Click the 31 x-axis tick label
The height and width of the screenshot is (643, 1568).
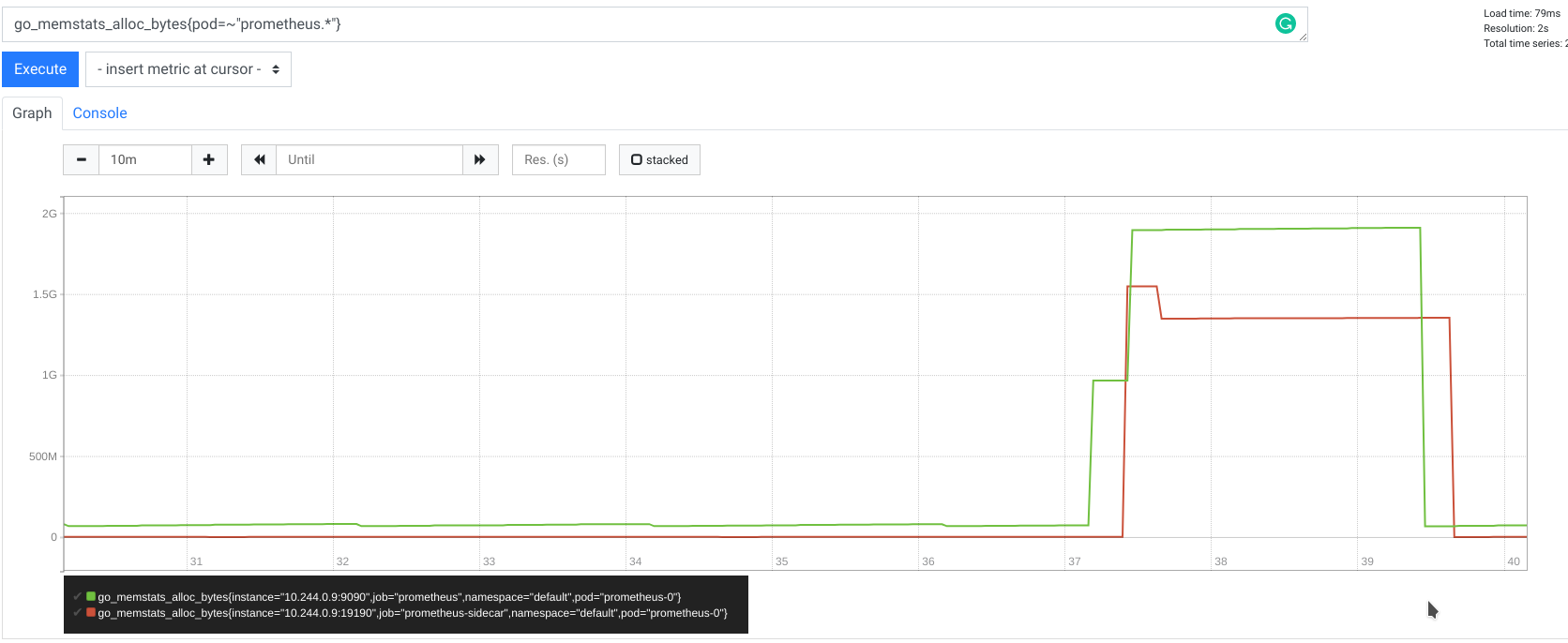pos(196,561)
